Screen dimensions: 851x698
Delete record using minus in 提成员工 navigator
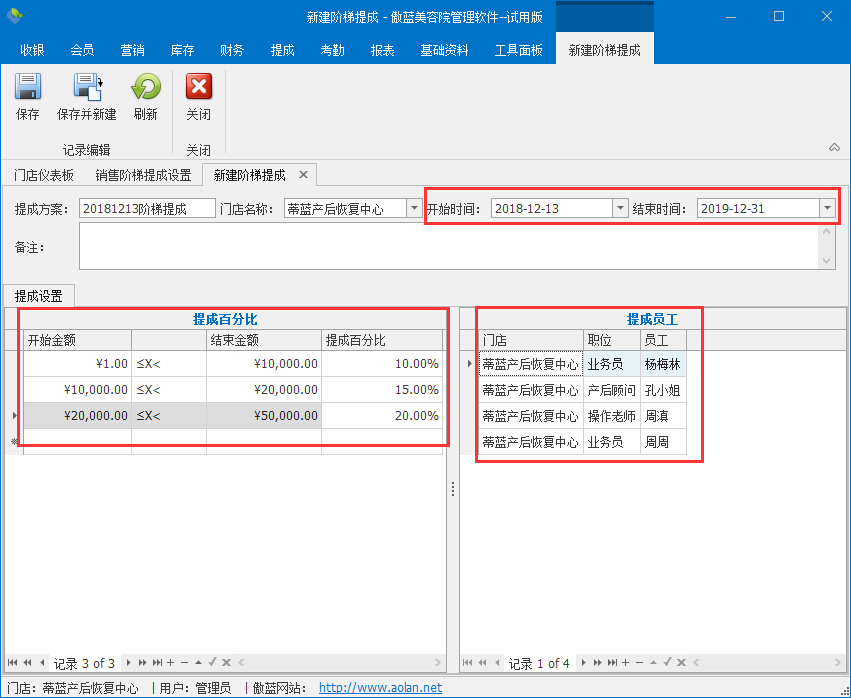pyautogui.click(x=639, y=663)
